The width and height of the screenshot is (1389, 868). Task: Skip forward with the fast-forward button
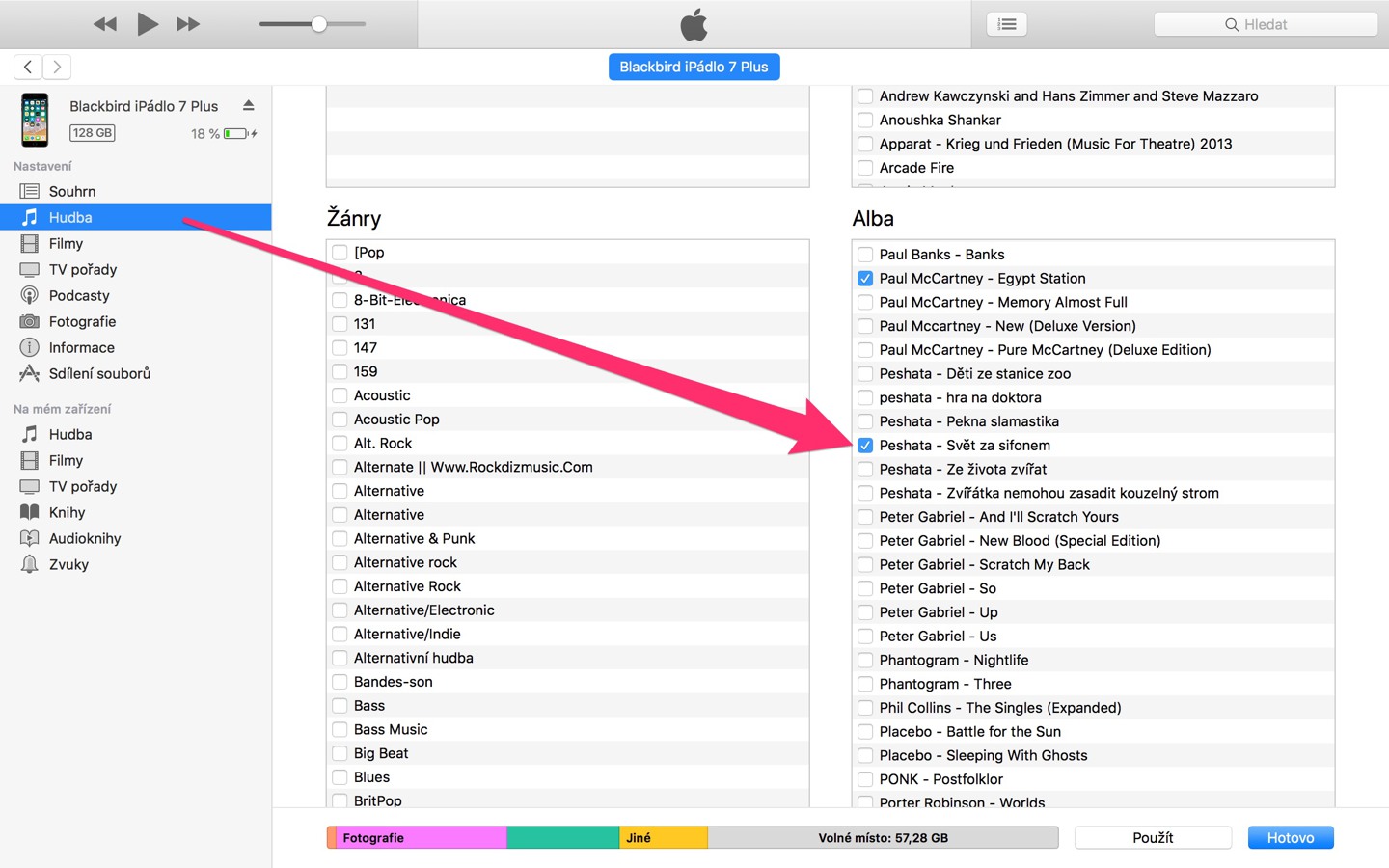click(188, 24)
